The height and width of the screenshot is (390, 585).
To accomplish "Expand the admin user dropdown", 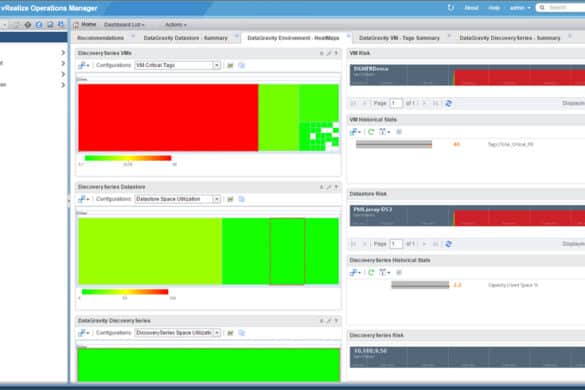I will (x=520, y=8).
